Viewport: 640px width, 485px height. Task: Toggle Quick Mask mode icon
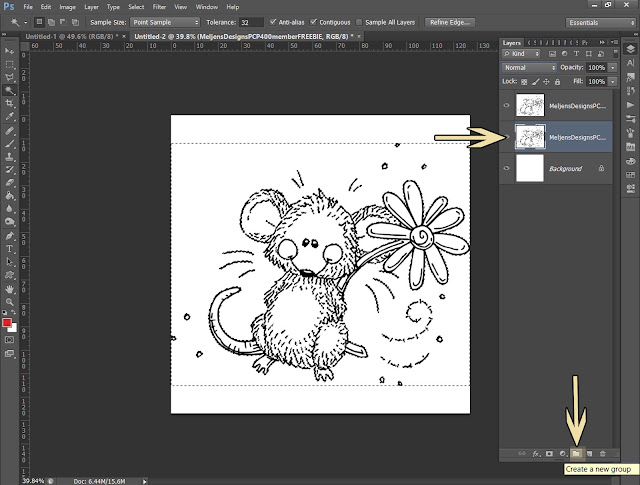(x=9, y=340)
